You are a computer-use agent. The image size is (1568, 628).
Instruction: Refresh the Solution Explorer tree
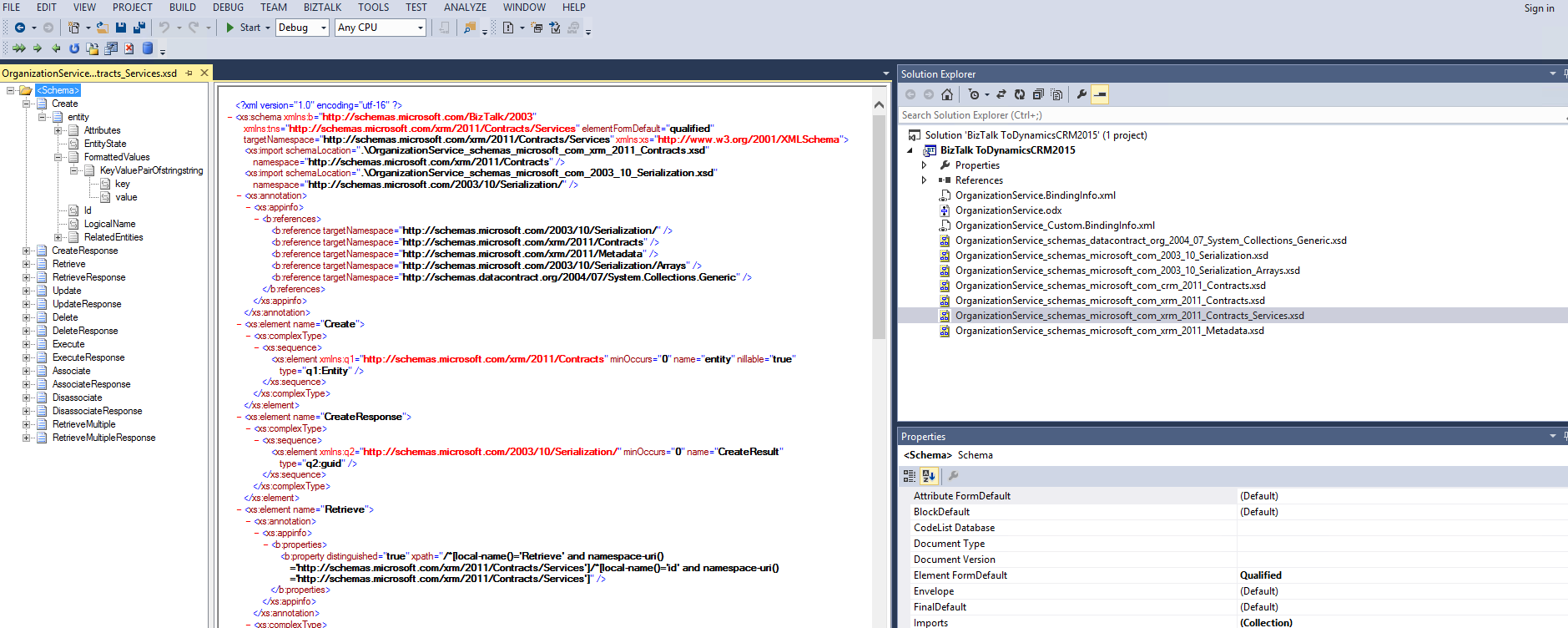pyautogui.click(x=1020, y=94)
